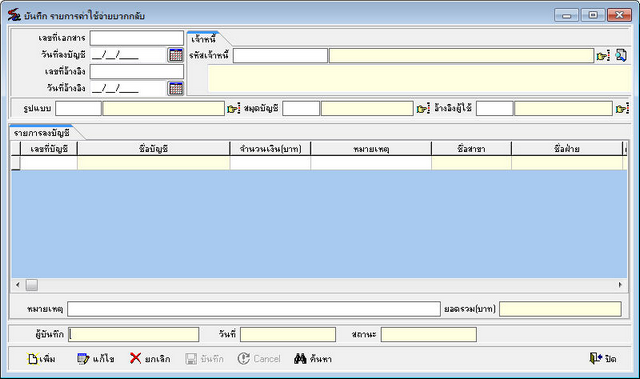Open calendar picker for วันที่ลงบัญชี
The width and height of the screenshot is (640, 379).
[176, 55]
